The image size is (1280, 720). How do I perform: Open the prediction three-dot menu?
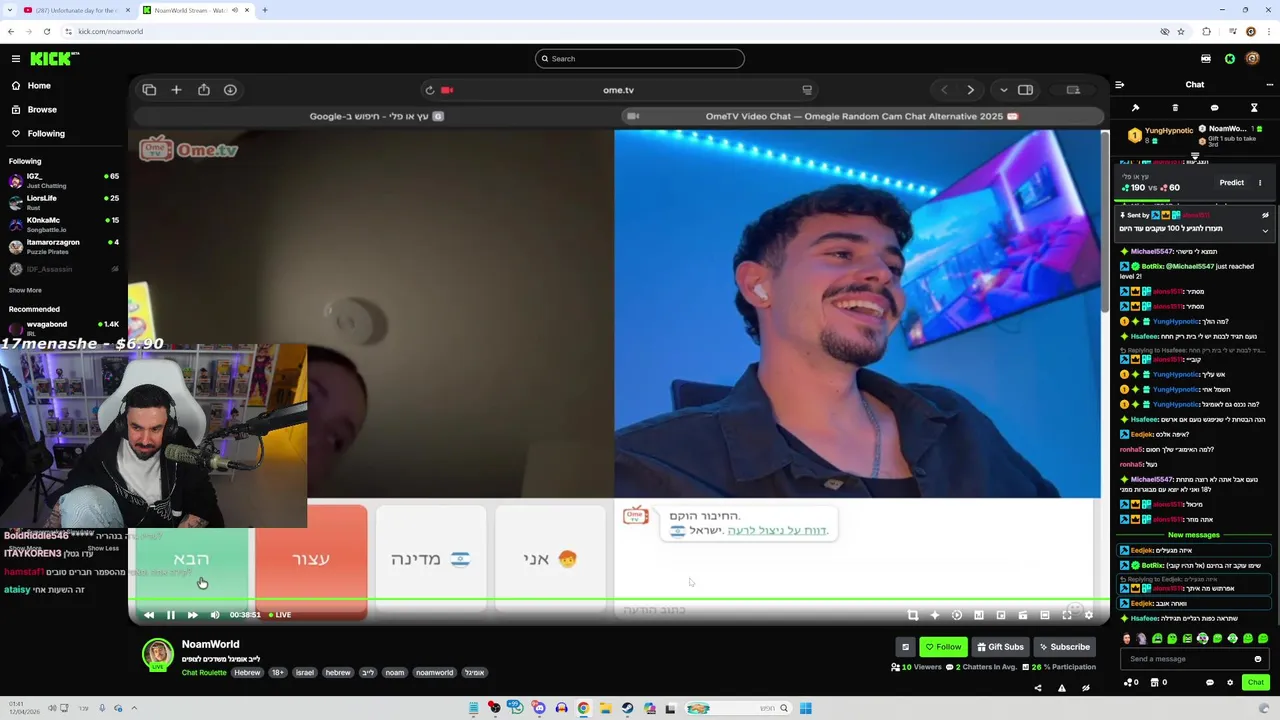point(1260,183)
